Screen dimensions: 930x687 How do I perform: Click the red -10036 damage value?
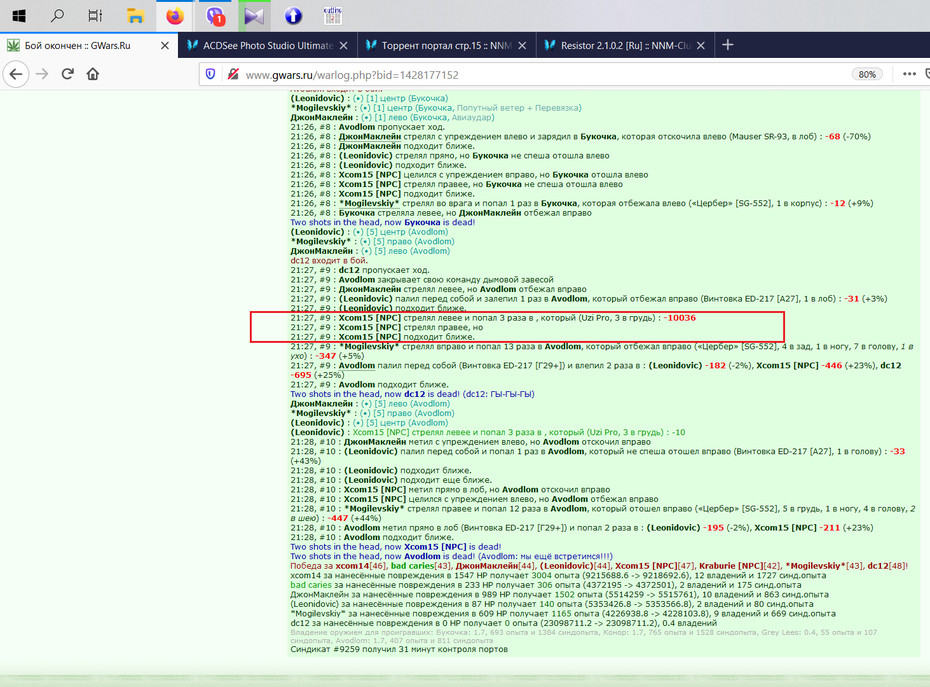point(679,318)
